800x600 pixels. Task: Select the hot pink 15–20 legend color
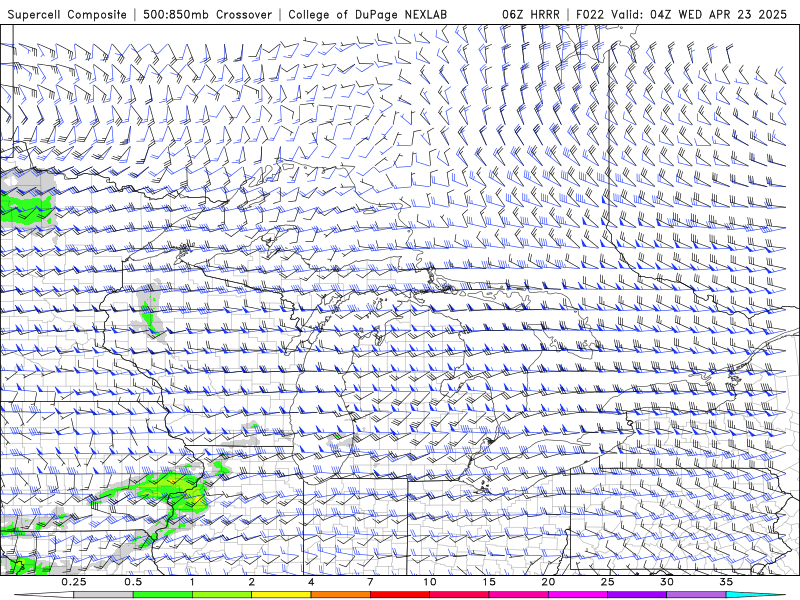tap(518, 595)
